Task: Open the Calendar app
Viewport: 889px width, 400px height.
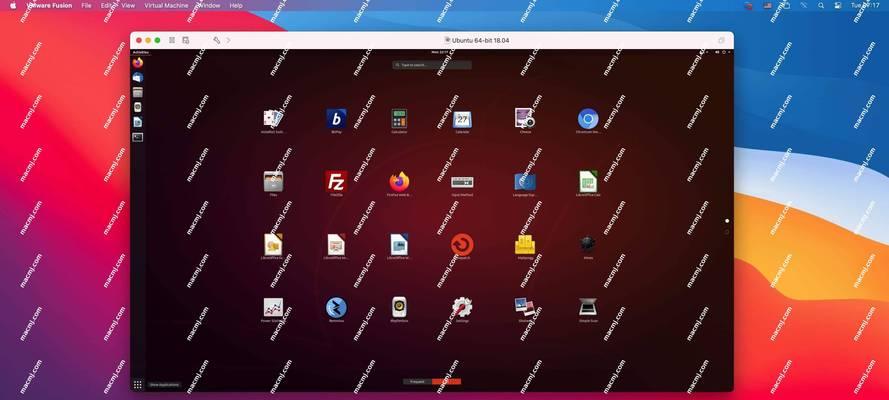Action: click(x=462, y=120)
